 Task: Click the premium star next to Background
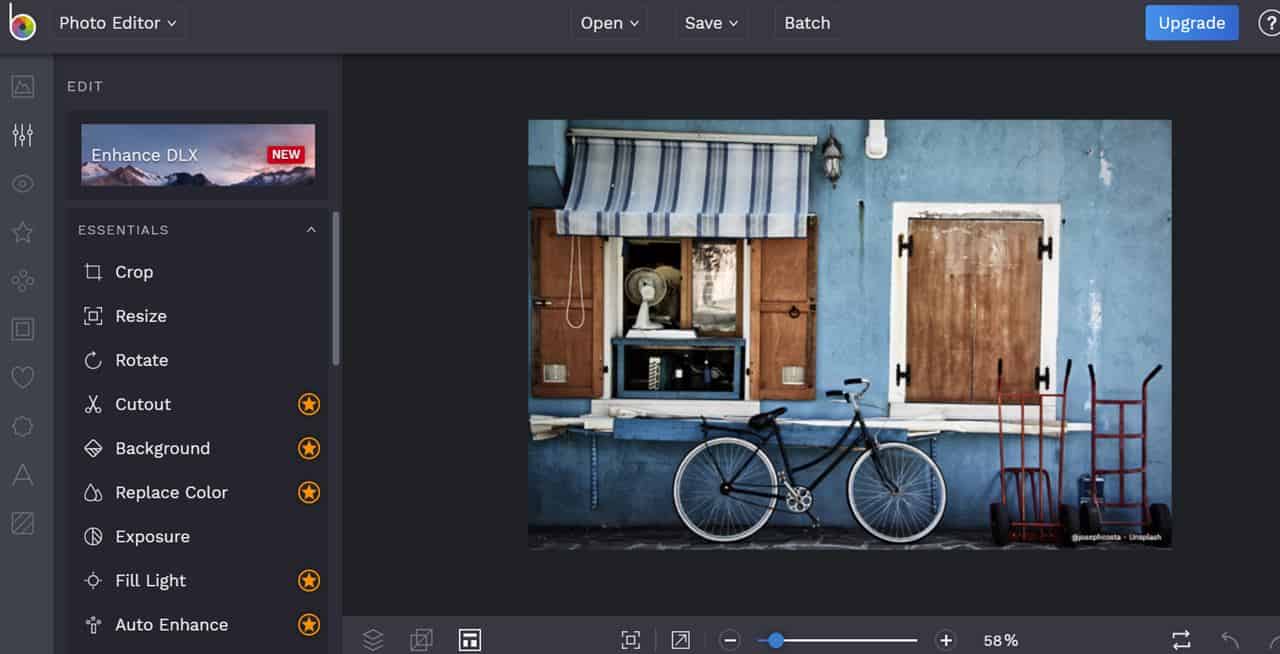[309, 448]
